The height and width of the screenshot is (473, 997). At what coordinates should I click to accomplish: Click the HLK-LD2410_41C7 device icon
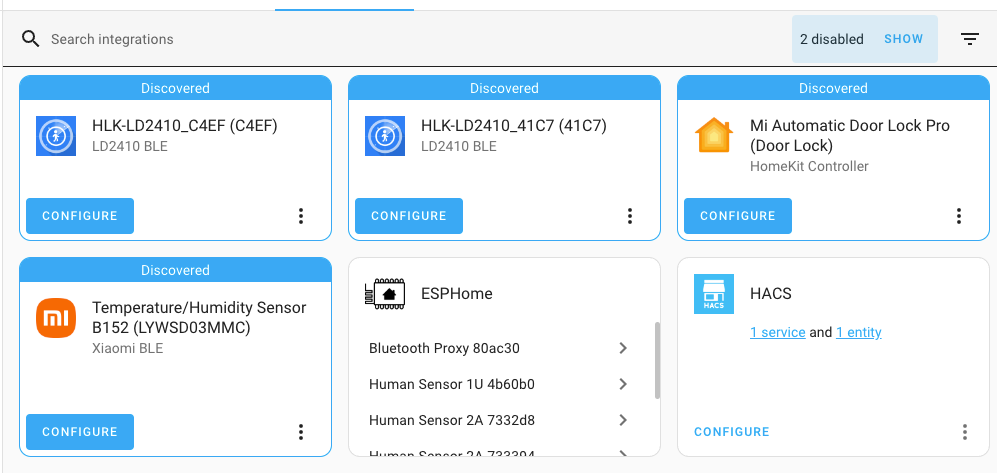(385, 136)
